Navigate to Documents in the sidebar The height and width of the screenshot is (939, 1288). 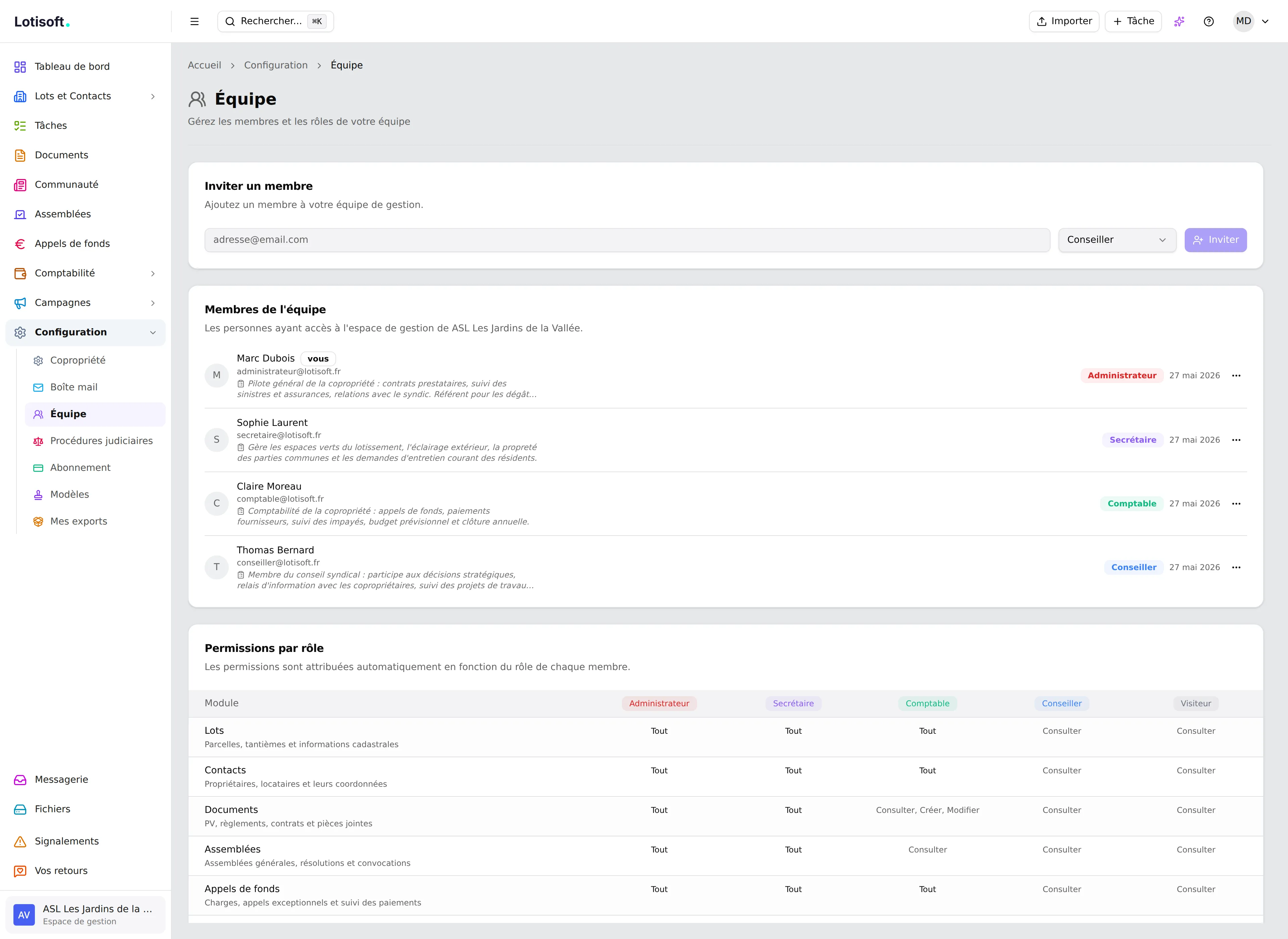tap(85, 155)
